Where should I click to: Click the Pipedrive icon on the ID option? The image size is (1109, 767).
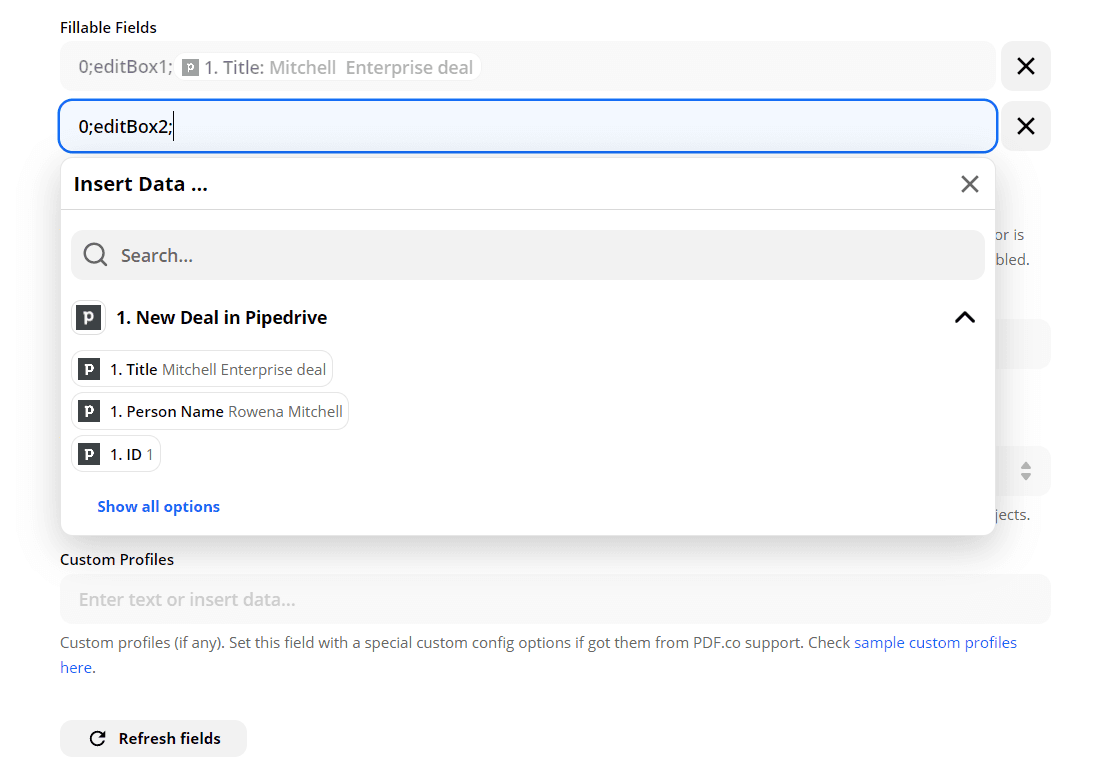tap(89, 453)
